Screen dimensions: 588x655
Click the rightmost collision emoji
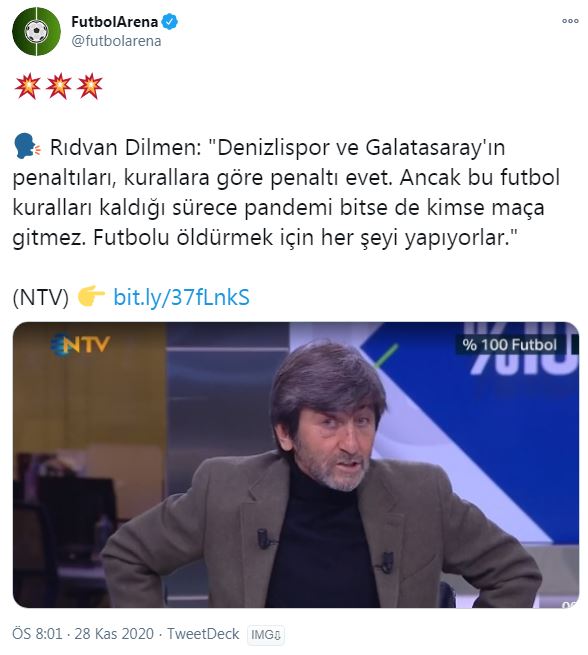coord(89,86)
